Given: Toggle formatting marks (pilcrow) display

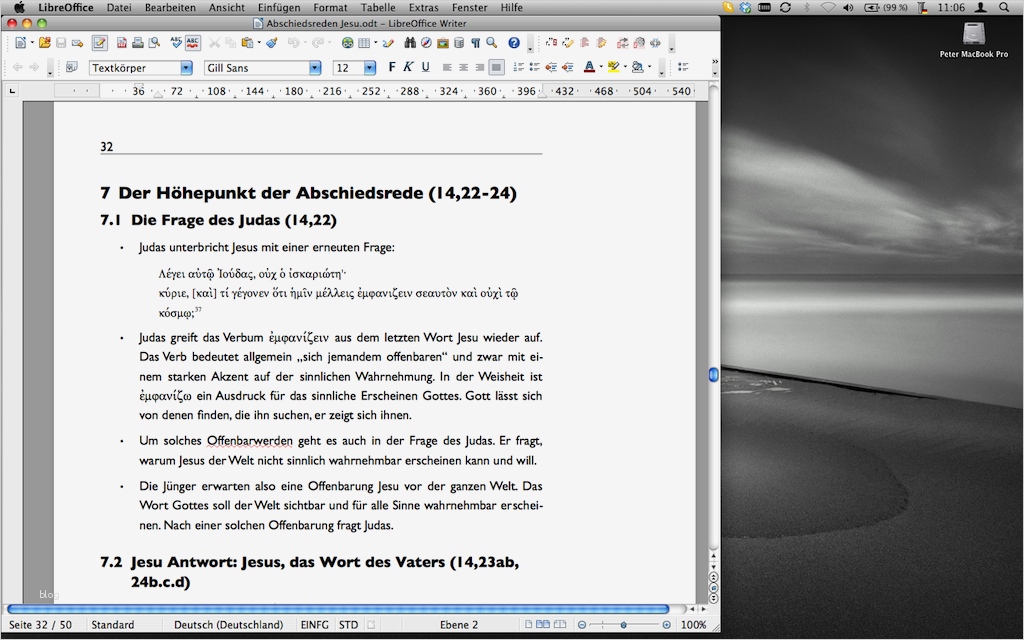Looking at the screenshot, I should (x=476, y=43).
